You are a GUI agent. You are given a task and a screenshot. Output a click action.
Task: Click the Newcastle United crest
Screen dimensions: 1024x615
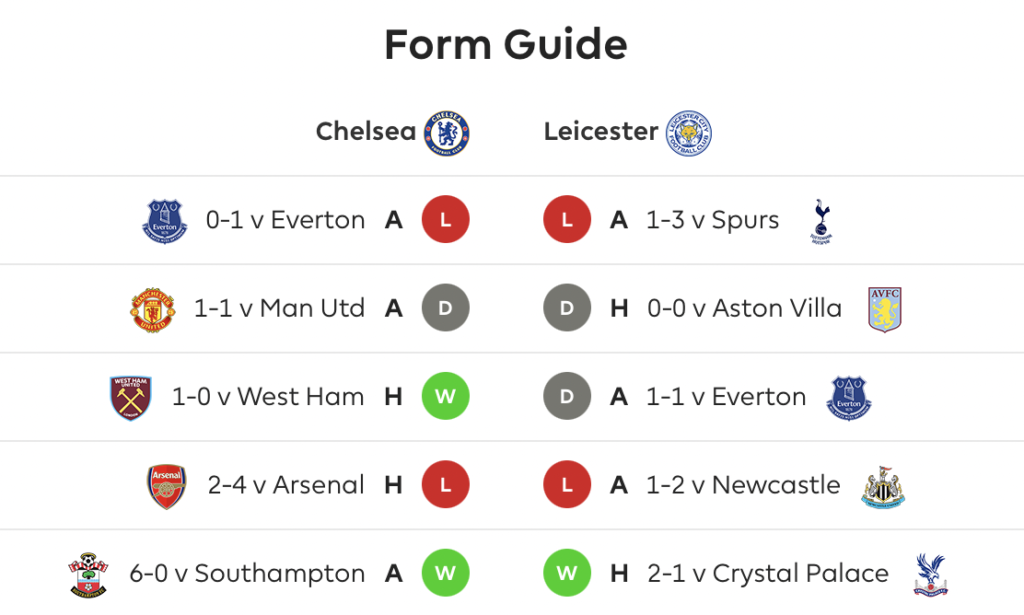[x=883, y=487]
